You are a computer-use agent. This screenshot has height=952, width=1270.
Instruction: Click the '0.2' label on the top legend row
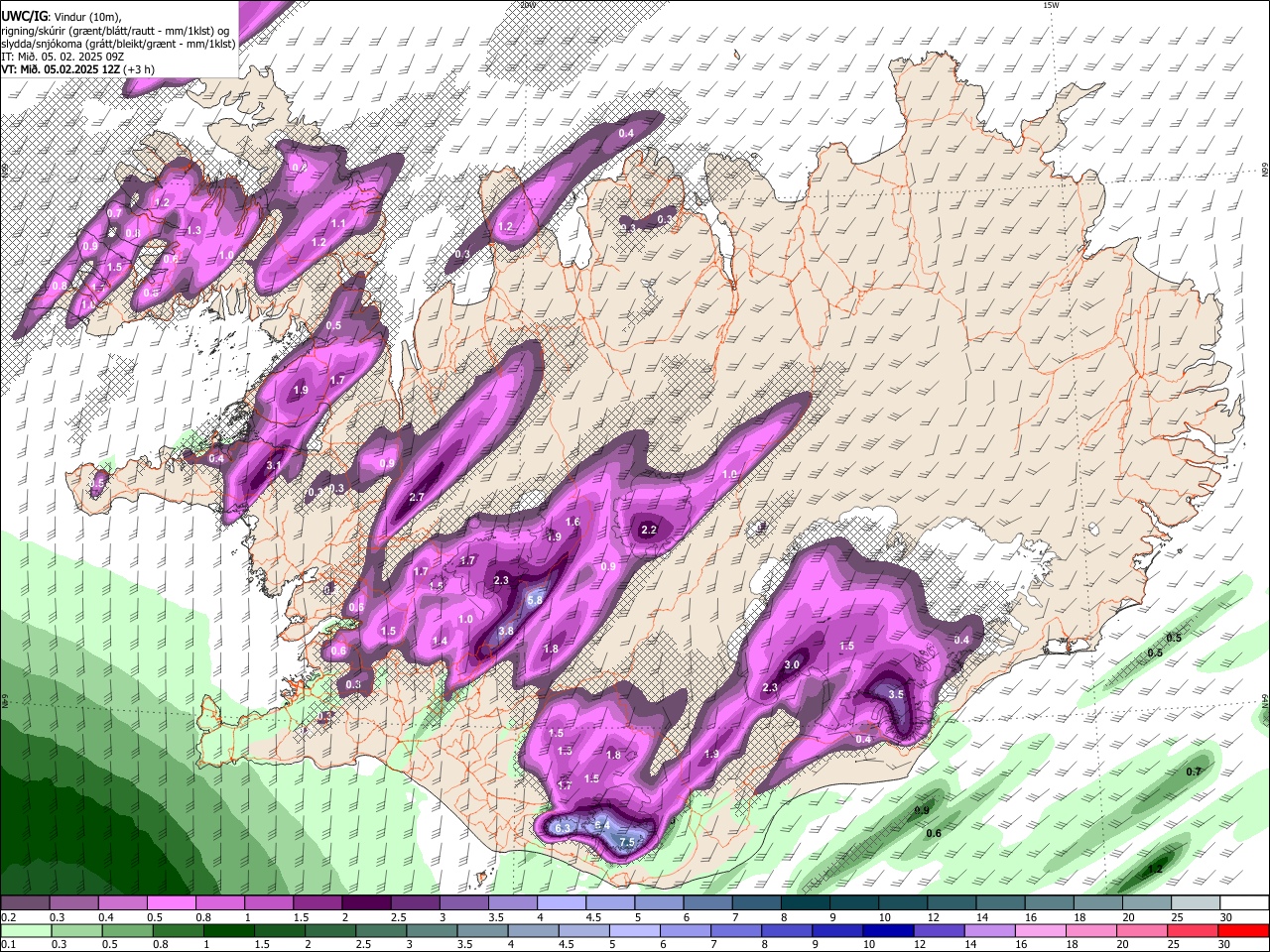pos(8,917)
